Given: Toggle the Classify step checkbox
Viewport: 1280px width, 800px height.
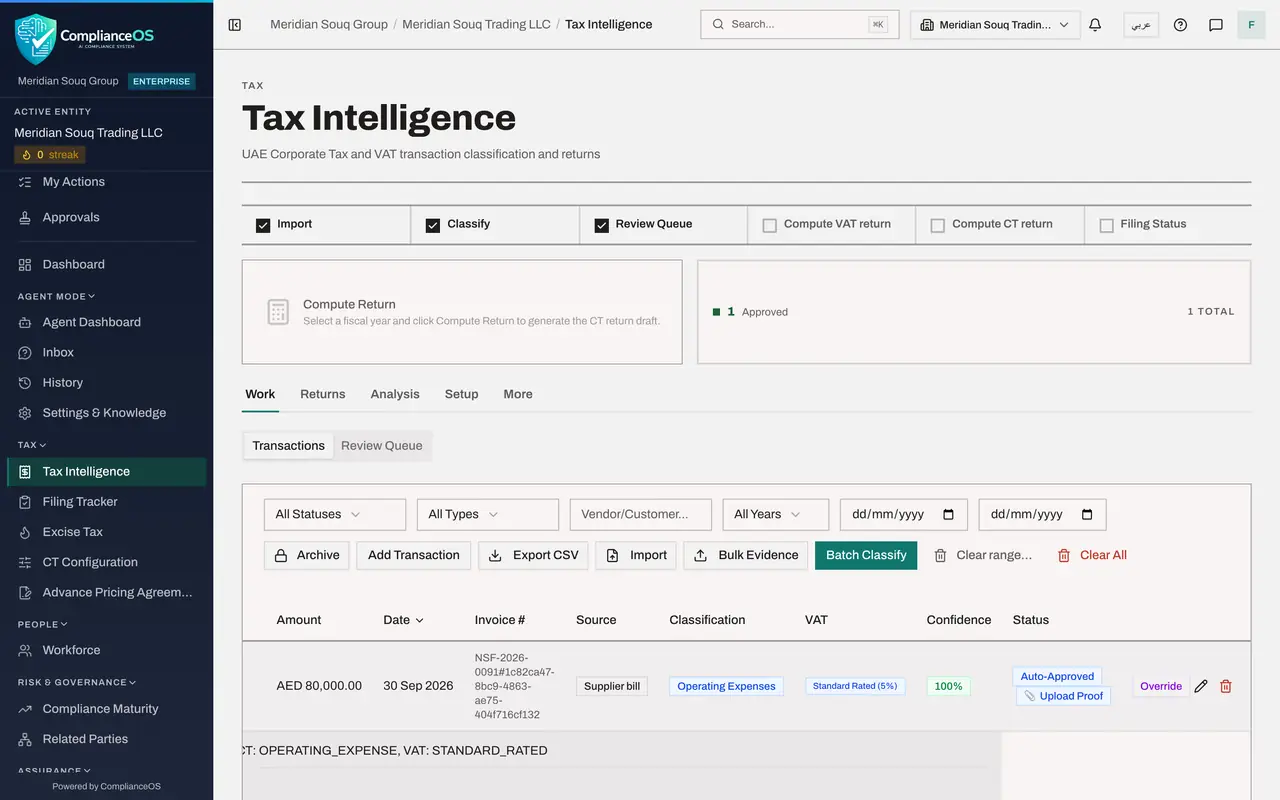Looking at the screenshot, I should pos(433,225).
